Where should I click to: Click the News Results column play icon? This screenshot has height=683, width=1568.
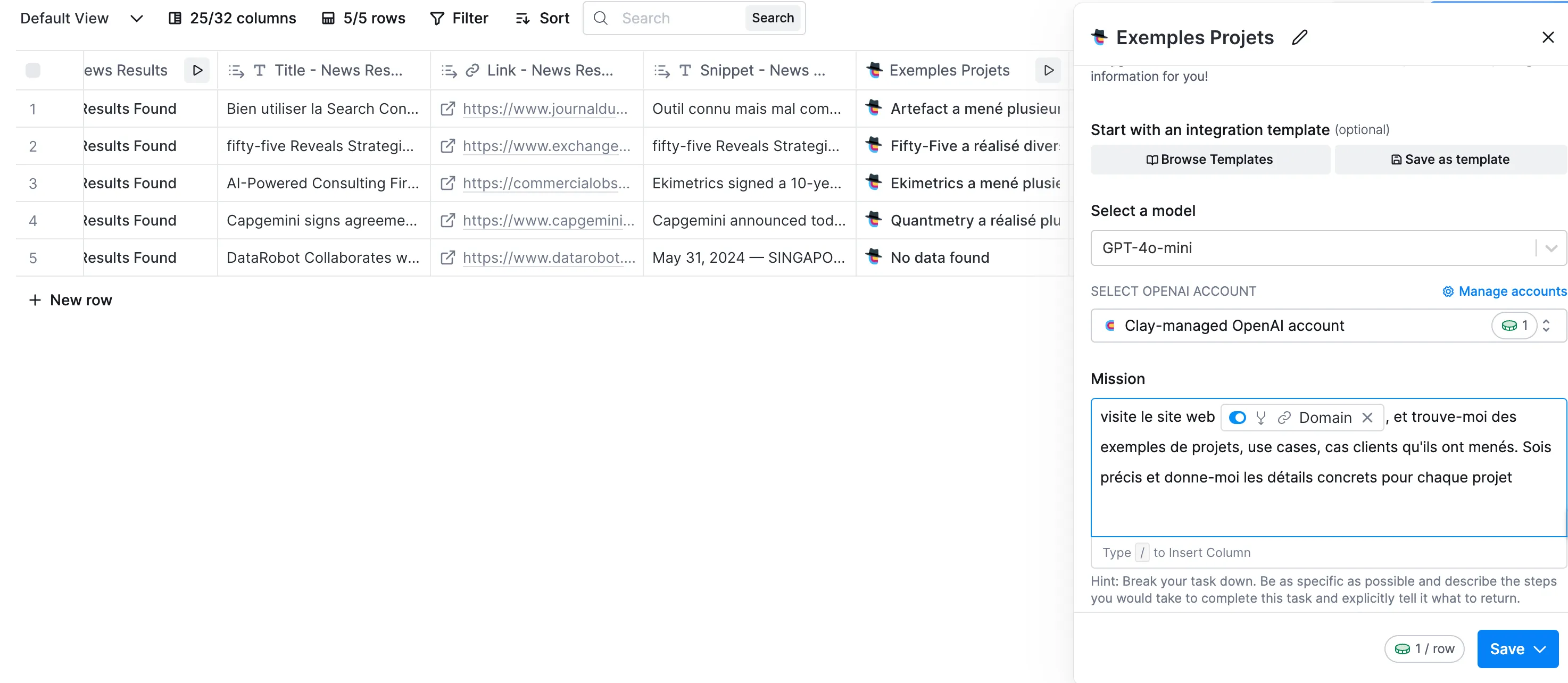[197, 70]
